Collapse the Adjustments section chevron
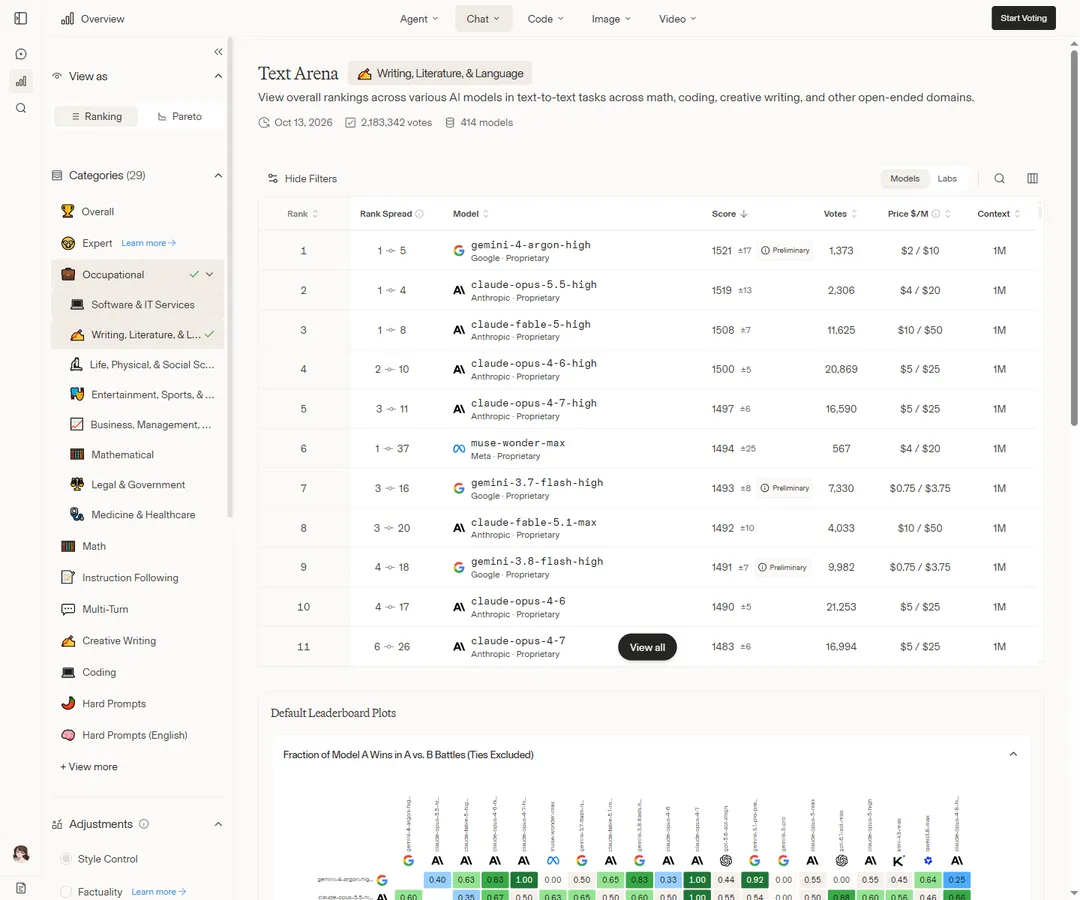Viewport: 1080px width, 900px height. coord(218,824)
